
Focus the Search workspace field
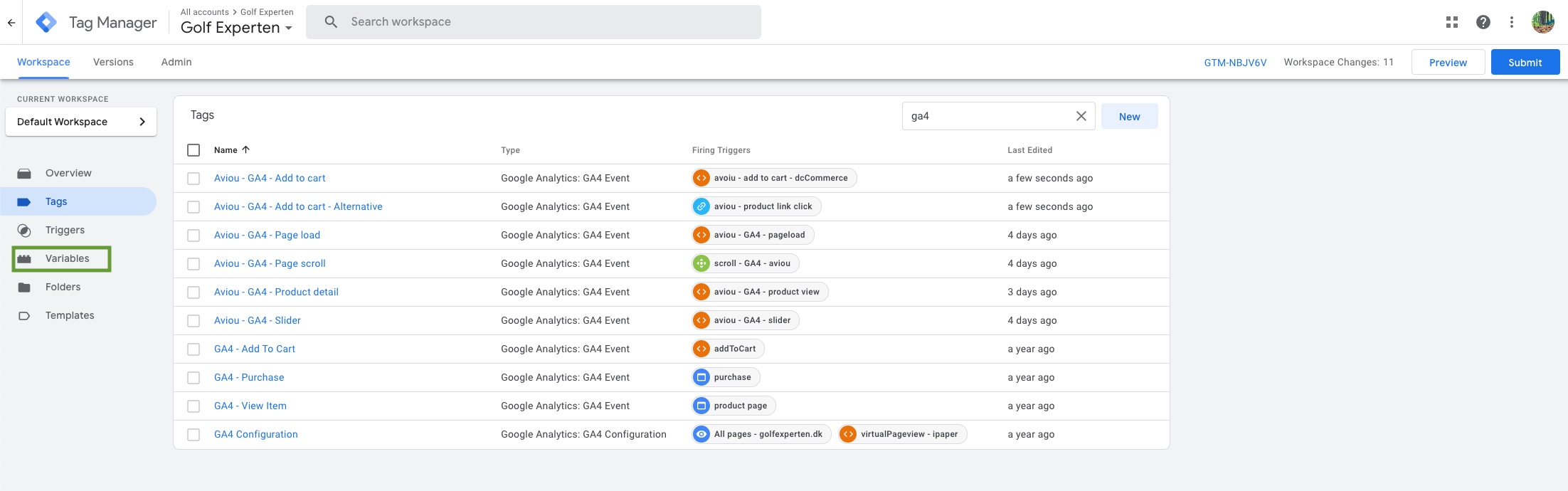[x=534, y=22]
